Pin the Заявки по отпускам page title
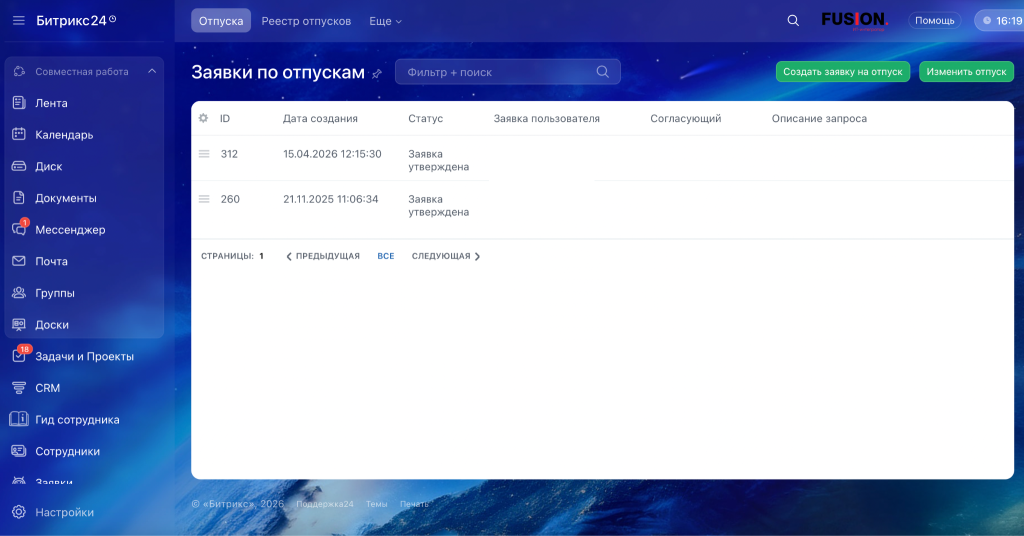This screenshot has height=536, width=1024. 377,73
